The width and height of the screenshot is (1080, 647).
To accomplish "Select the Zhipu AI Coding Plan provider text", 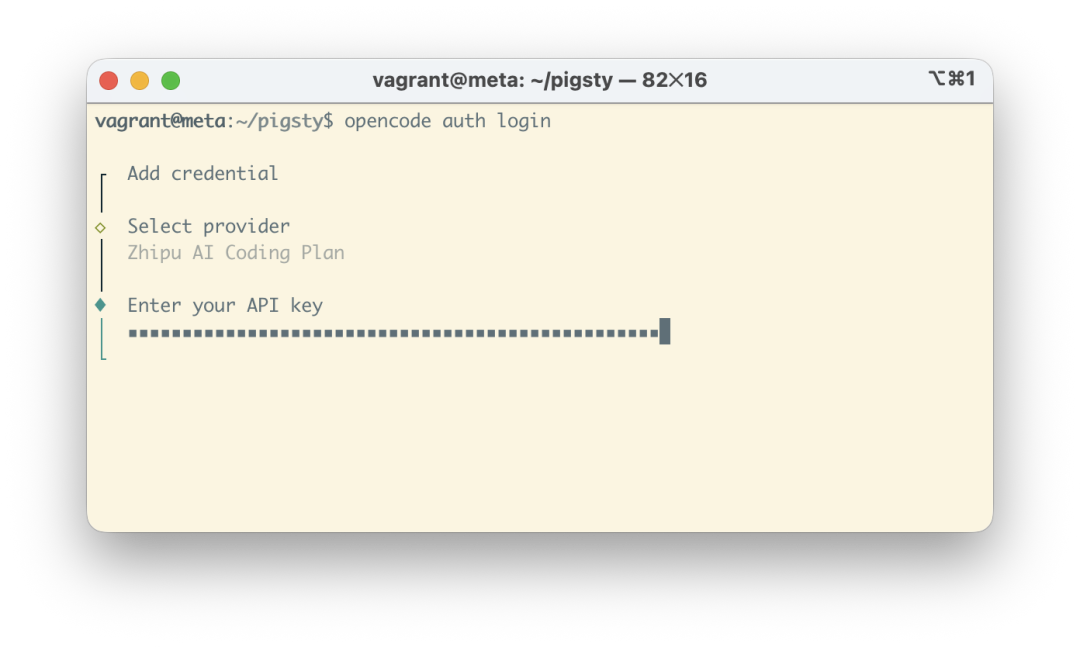I will pos(236,253).
